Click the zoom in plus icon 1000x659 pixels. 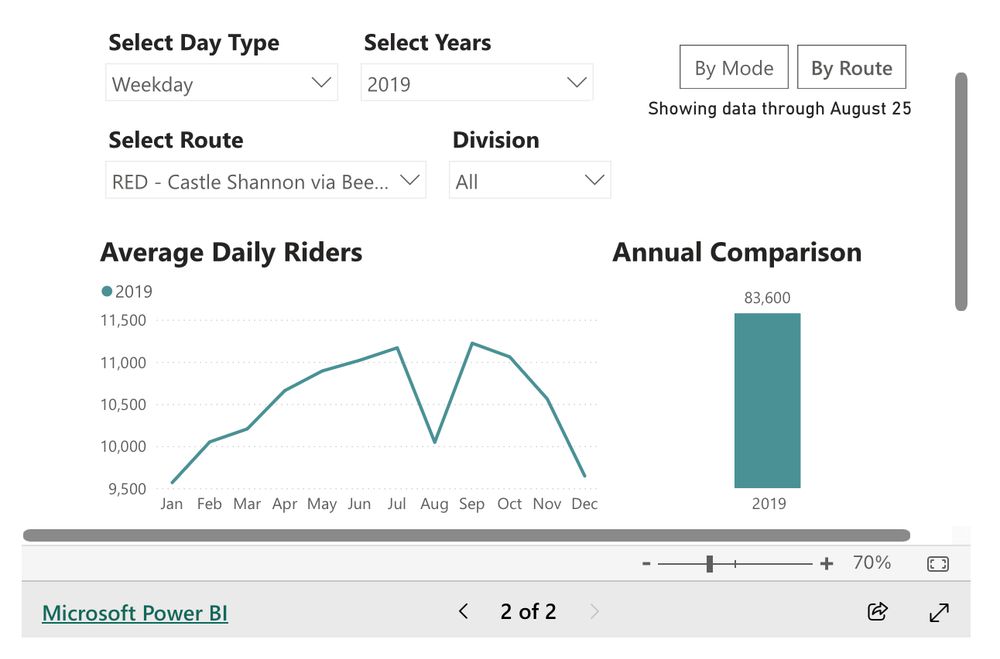[826, 564]
